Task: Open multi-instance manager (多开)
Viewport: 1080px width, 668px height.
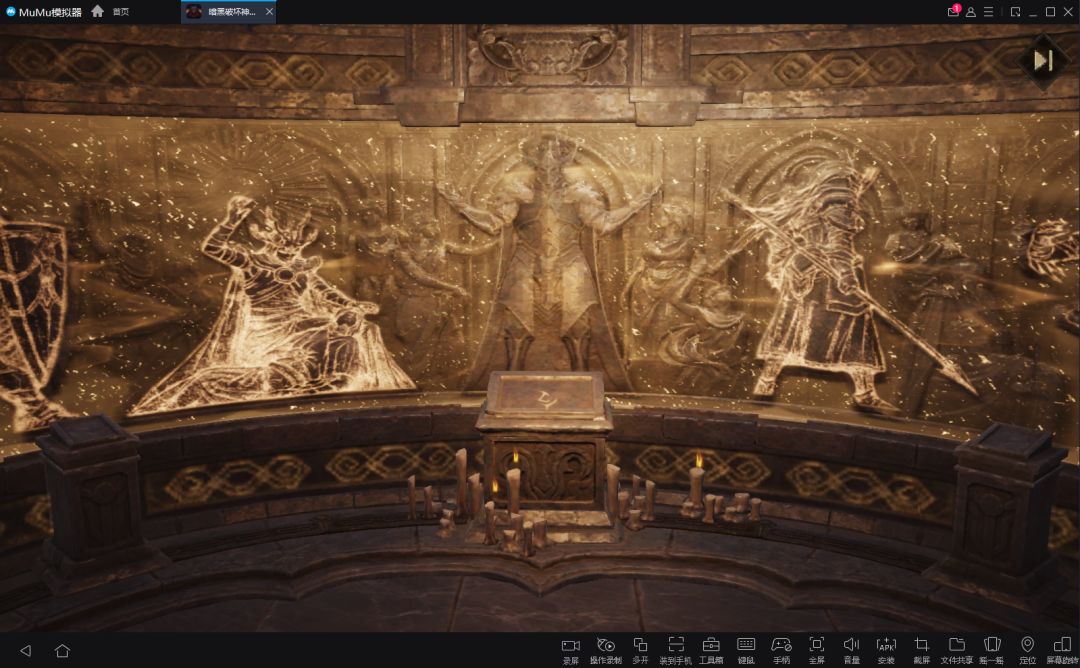Action: pyautogui.click(x=641, y=650)
